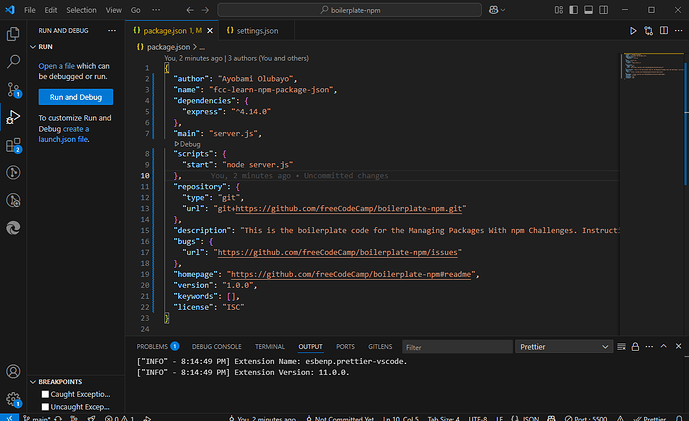Click the VS Code logo icon
Viewport: 689px width, 421px height.
10,10
